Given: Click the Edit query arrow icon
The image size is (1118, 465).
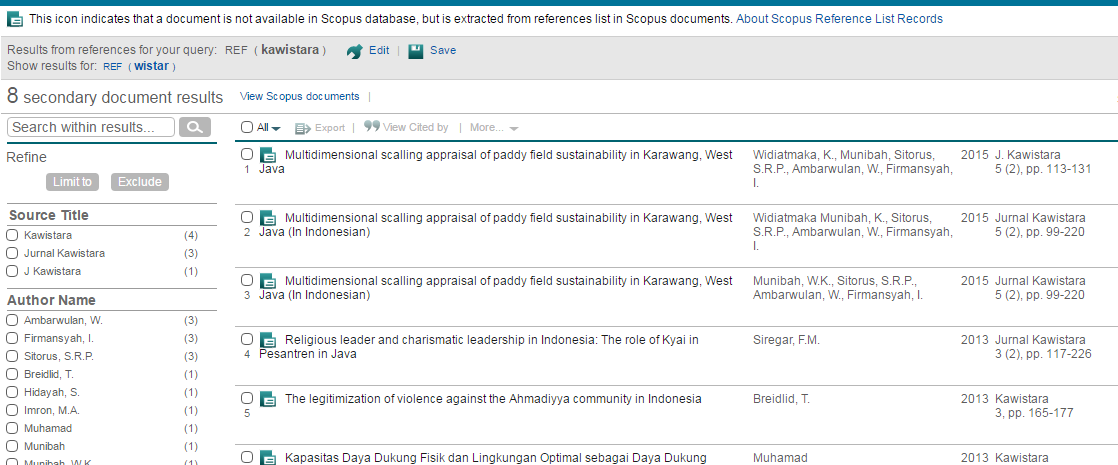Looking at the screenshot, I should [354, 52].
